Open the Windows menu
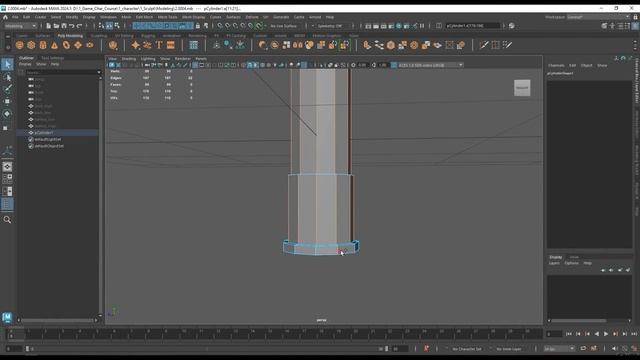Image resolution: width=640 pixels, height=360 pixels. (108, 17)
